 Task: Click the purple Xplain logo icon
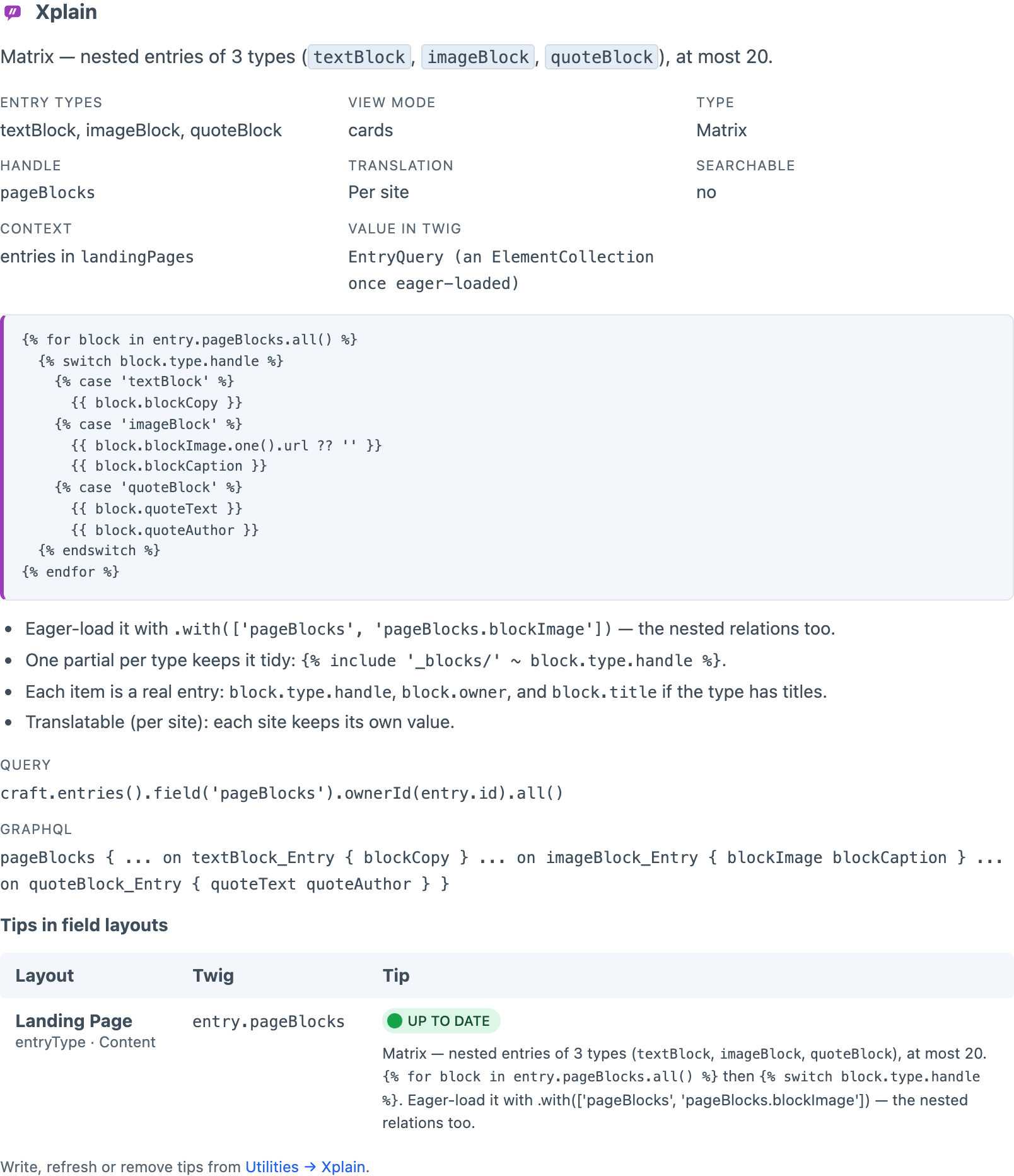pos(13,12)
